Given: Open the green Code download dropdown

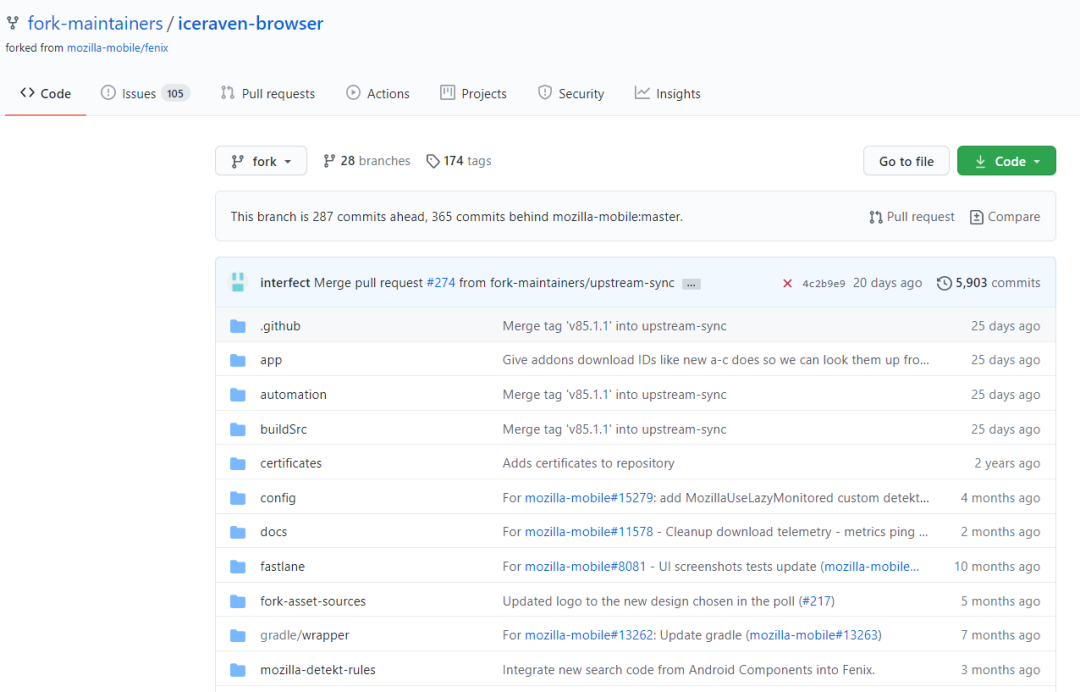Looking at the screenshot, I should tap(1006, 161).
